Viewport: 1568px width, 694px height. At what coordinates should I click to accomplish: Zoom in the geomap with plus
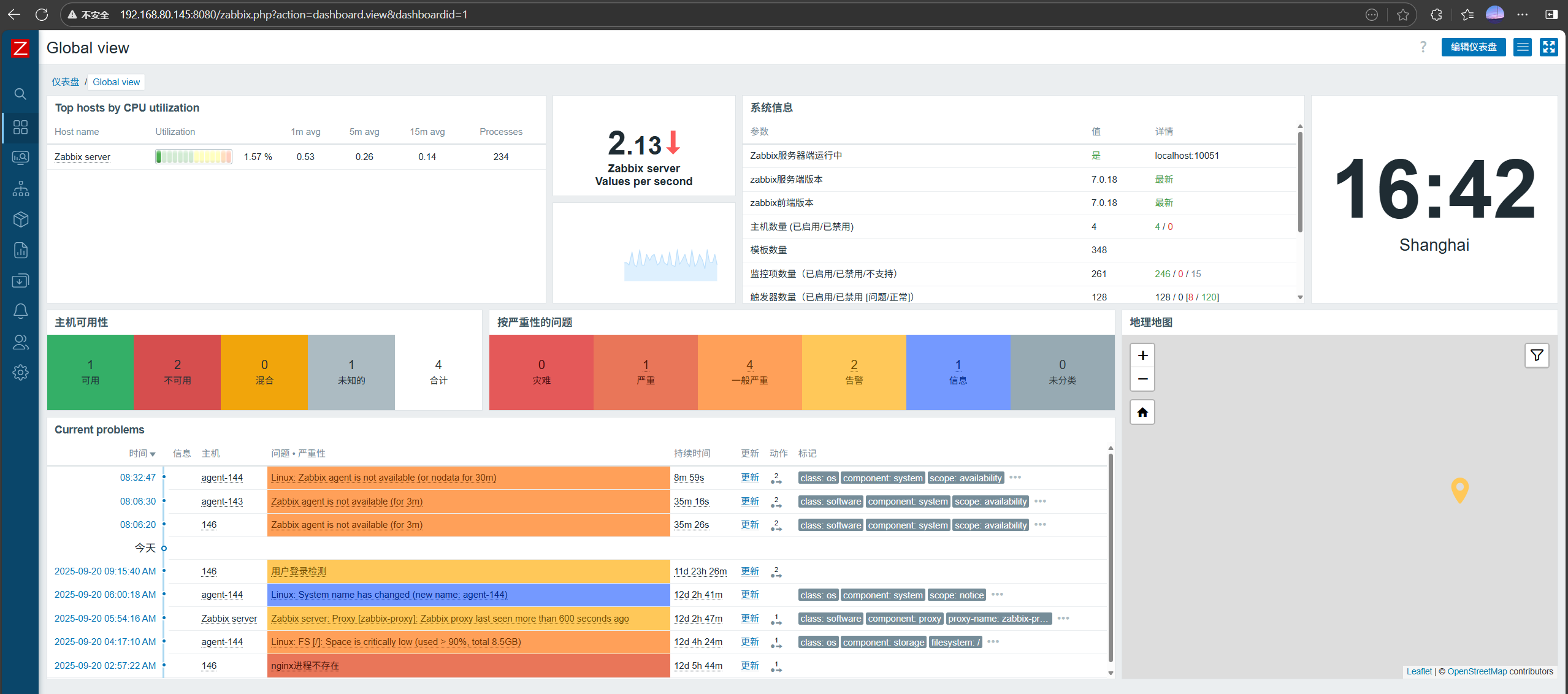pos(1142,356)
